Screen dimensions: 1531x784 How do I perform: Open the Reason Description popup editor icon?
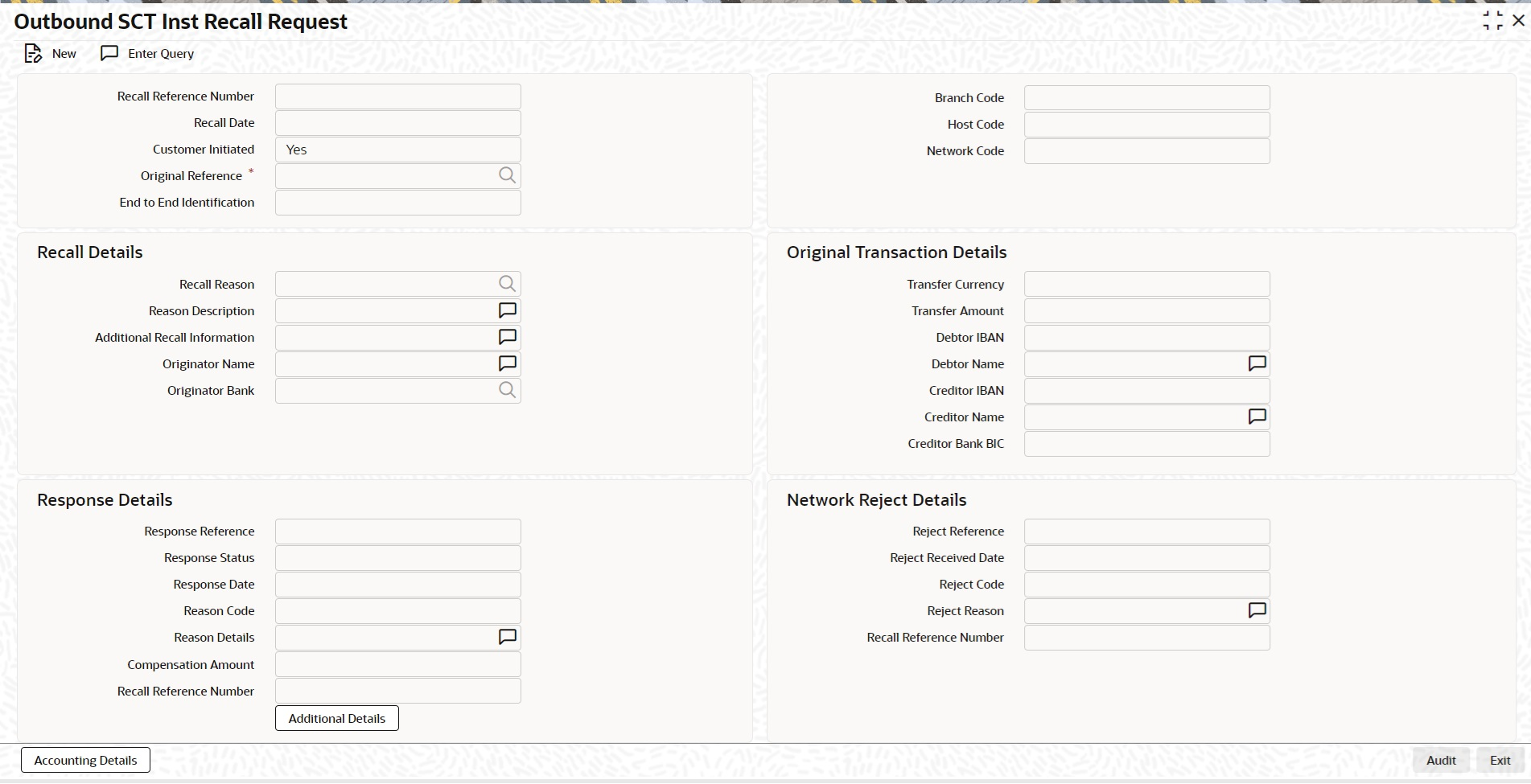(x=508, y=310)
